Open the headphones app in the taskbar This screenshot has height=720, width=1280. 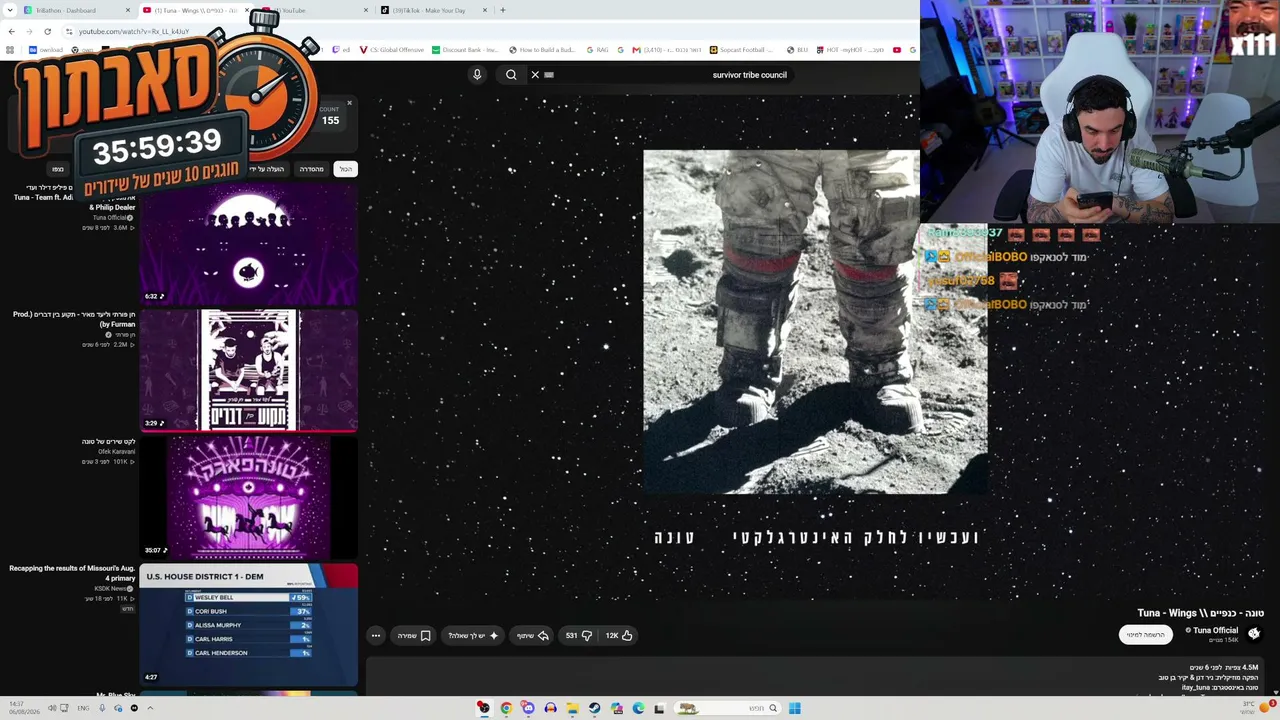[x=550, y=708]
